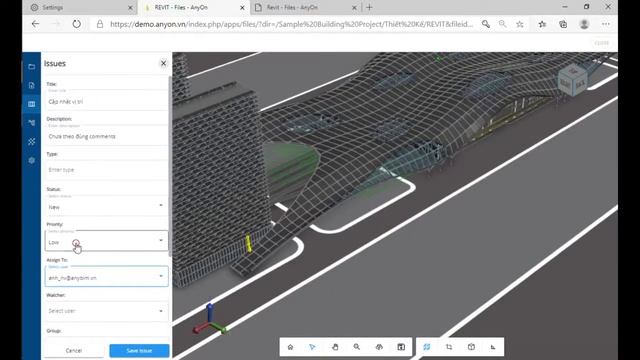Close the Settings browser tab
Viewport: 640px width, 360px height.
click(130, 7)
